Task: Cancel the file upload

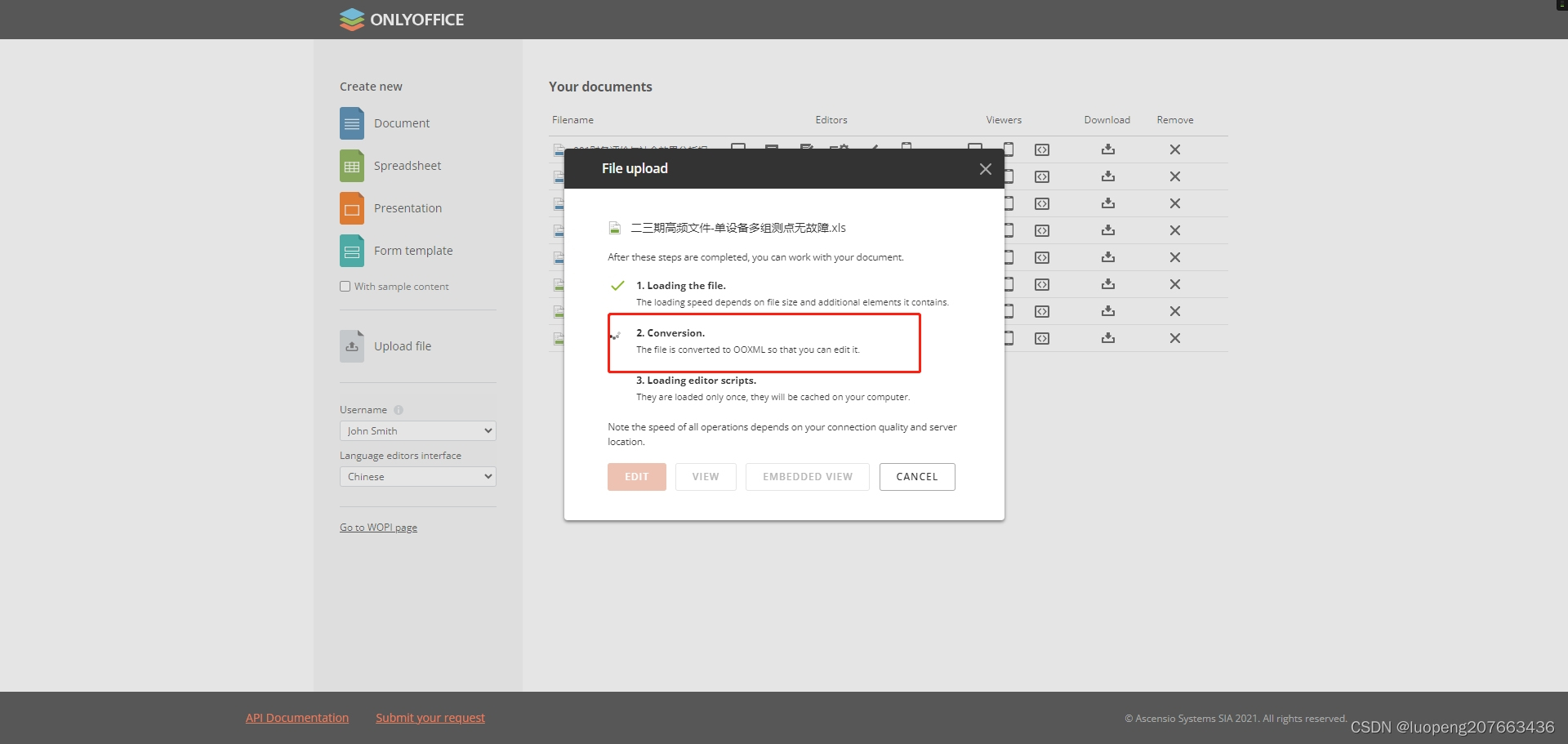Action: point(917,477)
